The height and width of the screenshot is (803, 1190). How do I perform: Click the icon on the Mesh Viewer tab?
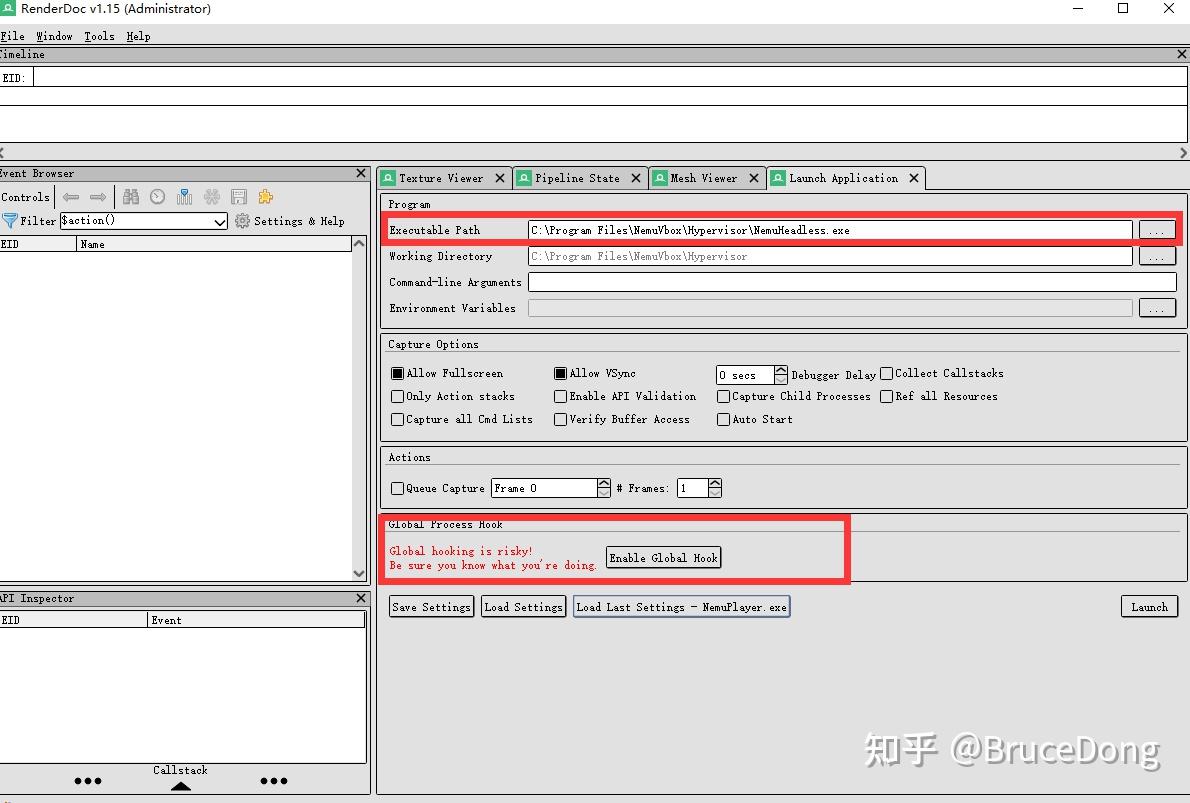click(660, 178)
